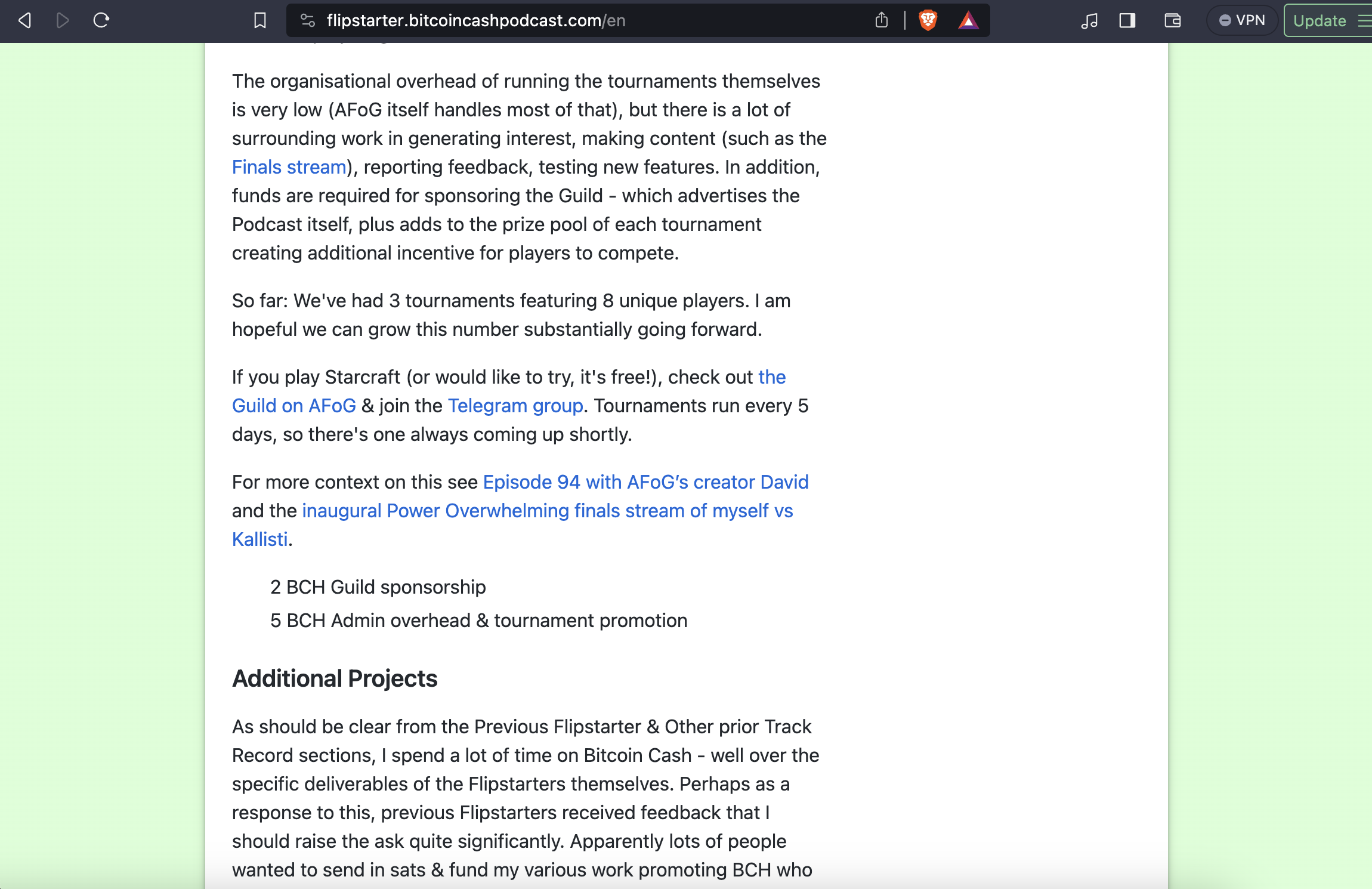Open the Finals stream link
This screenshot has height=889, width=1372.
(289, 167)
